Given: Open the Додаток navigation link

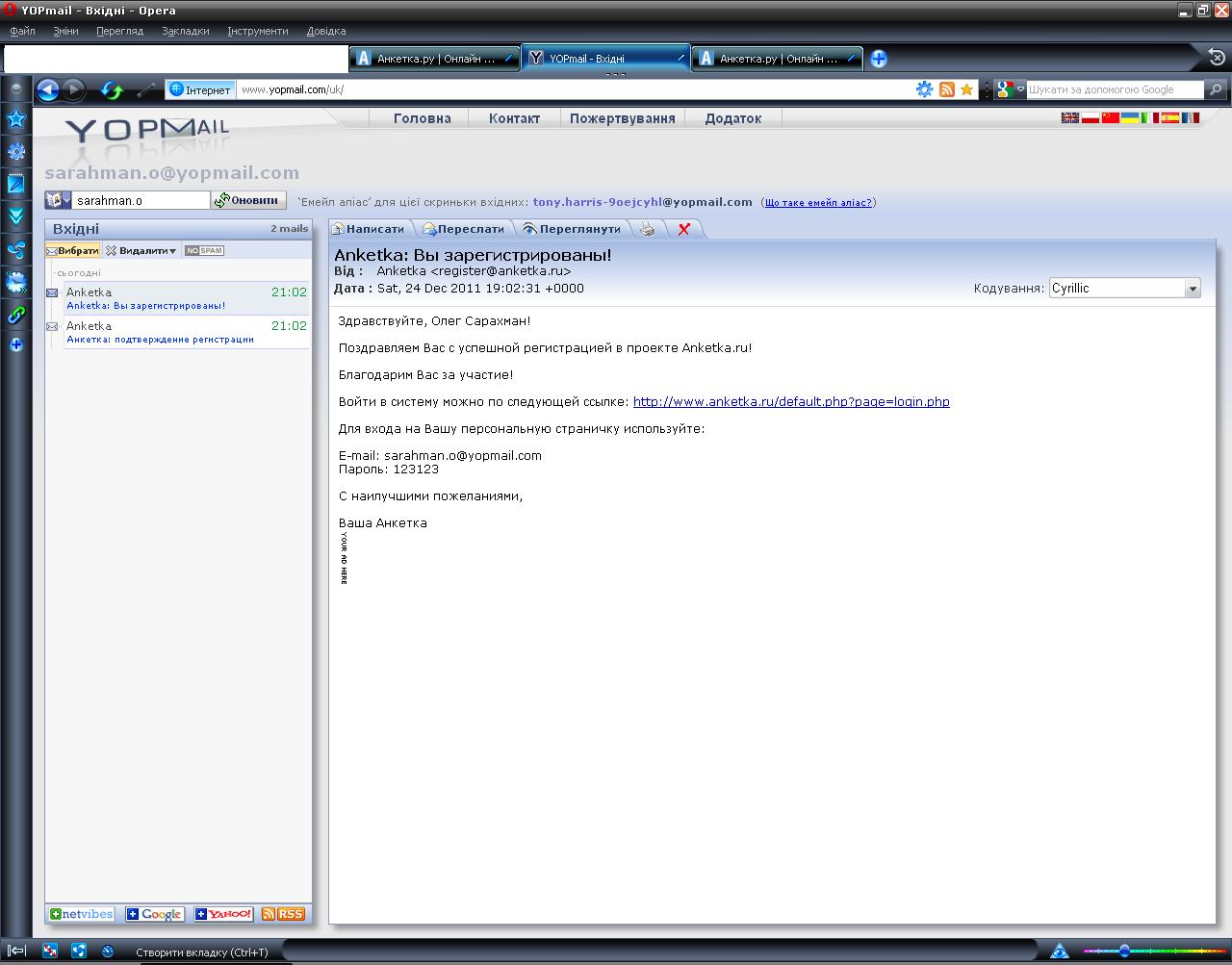Looking at the screenshot, I should click(x=733, y=118).
